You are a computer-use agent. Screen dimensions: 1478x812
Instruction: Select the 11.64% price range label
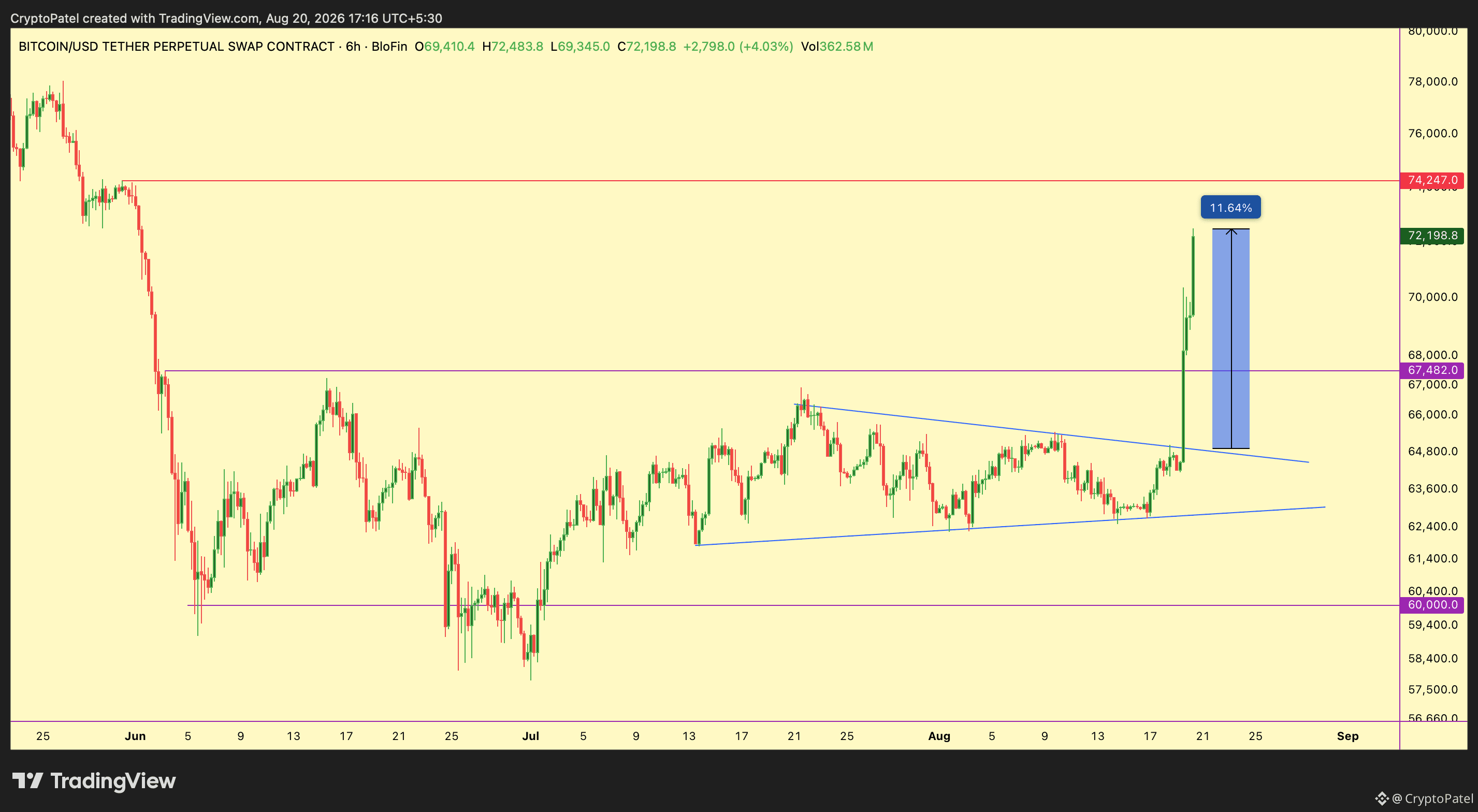(x=1230, y=207)
